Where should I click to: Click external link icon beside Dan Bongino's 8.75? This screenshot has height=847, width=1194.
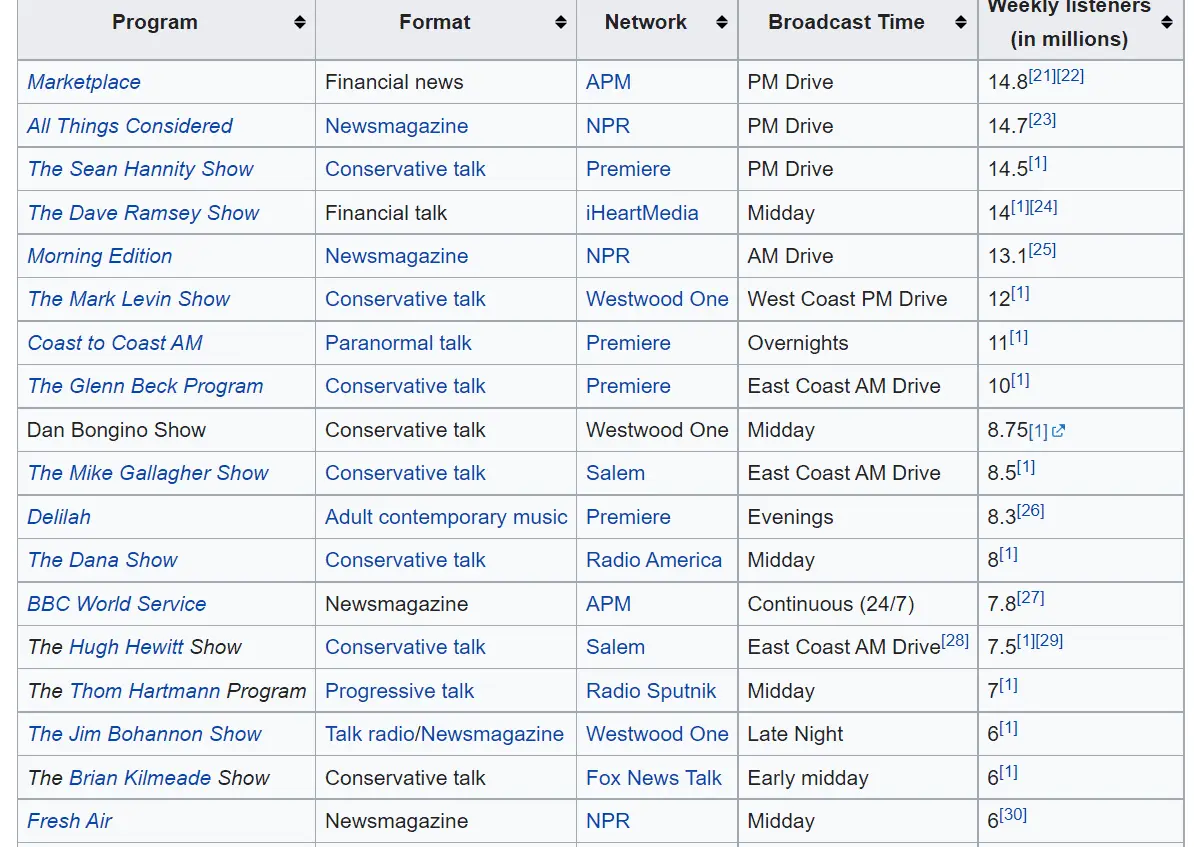click(x=1058, y=431)
